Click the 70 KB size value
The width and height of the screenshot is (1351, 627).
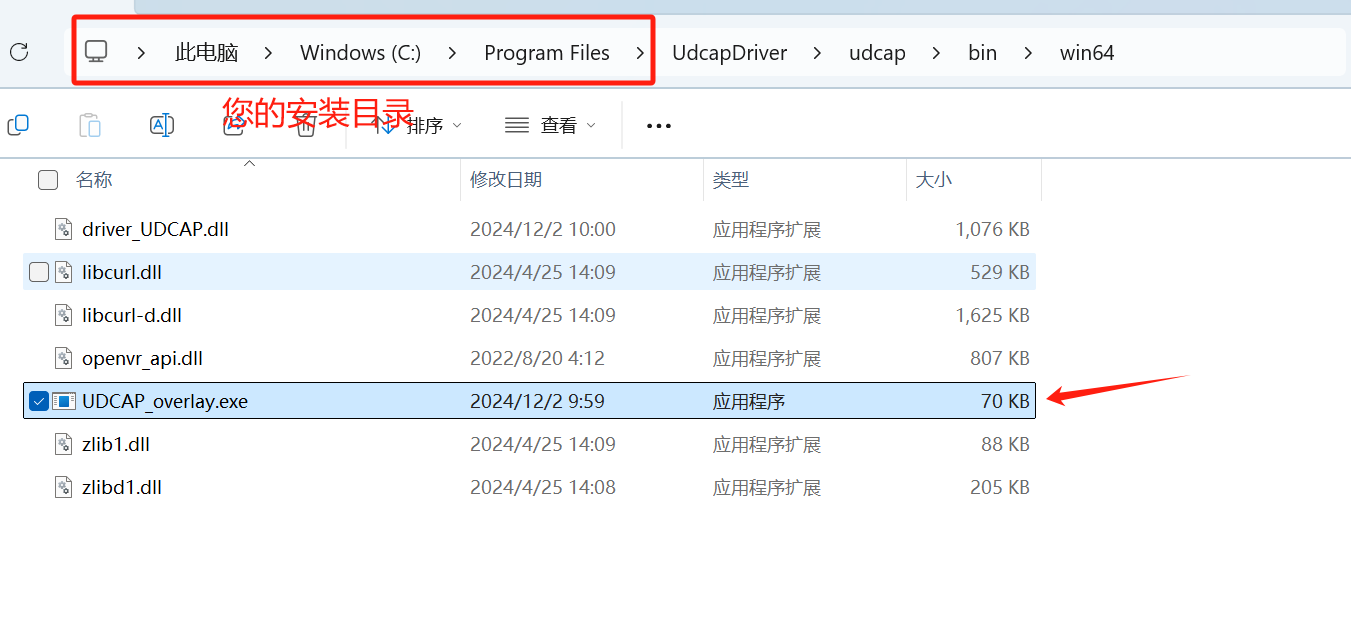1005,401
